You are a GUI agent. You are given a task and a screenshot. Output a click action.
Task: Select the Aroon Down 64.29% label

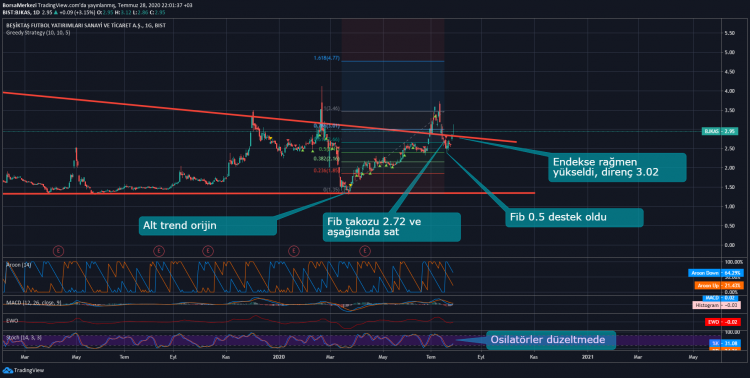click(x=716, y=273)
